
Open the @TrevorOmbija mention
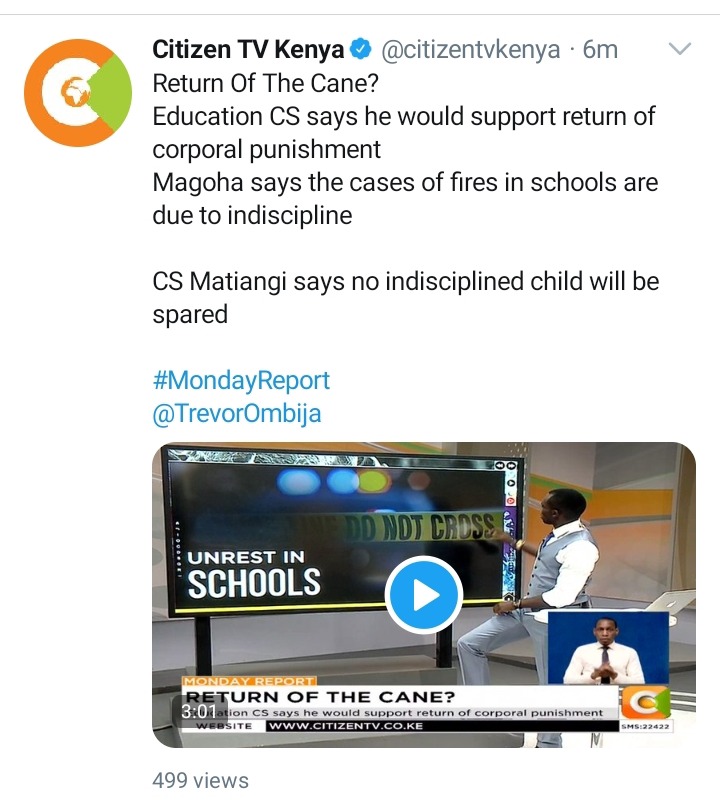237,413
